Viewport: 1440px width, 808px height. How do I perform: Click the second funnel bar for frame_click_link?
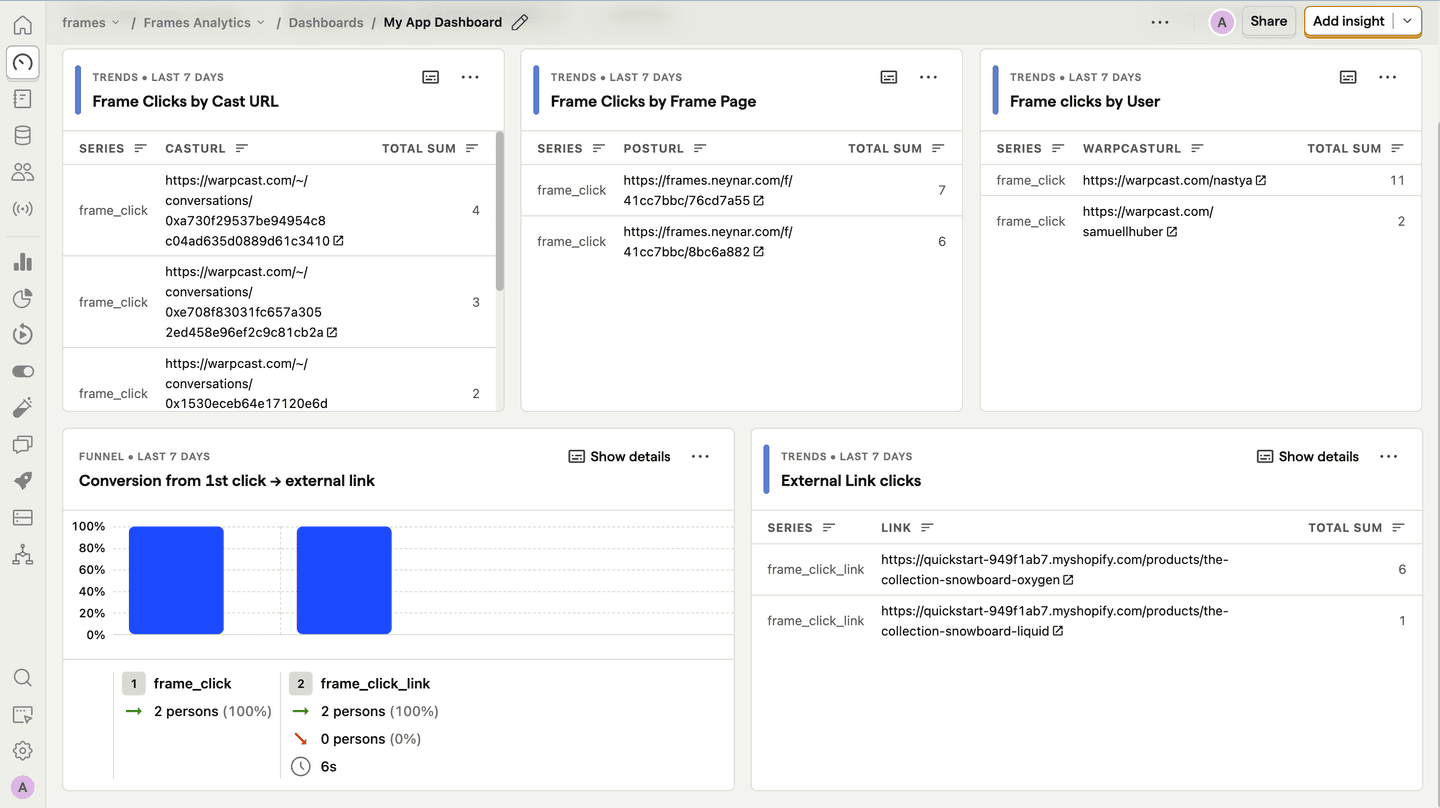tap(344, 580)
